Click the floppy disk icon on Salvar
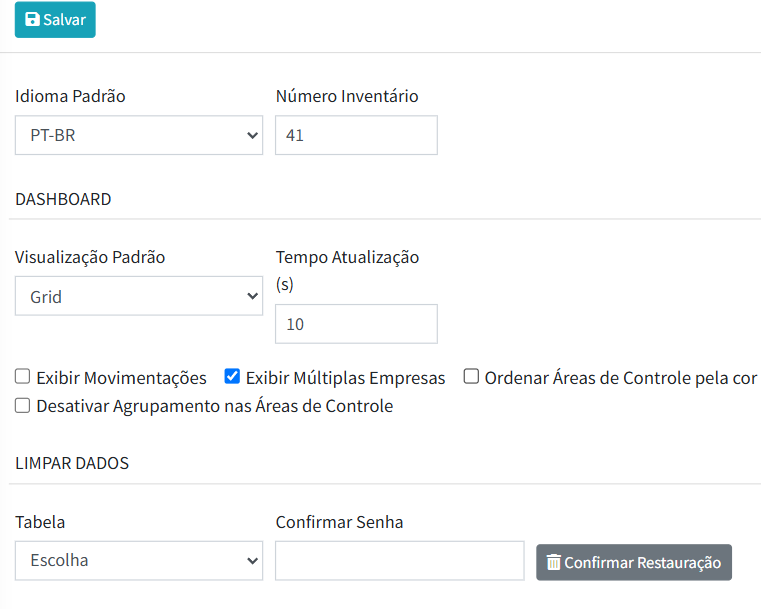 coord(32,20)
